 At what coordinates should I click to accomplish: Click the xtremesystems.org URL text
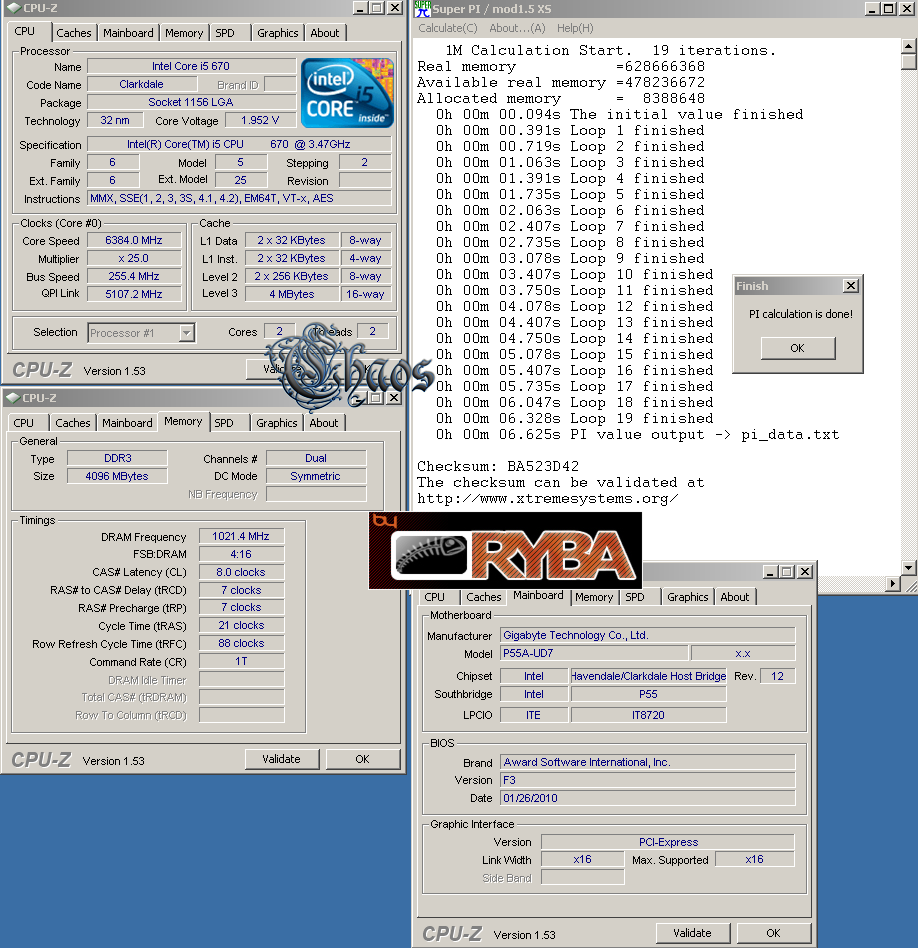click(547, 499)
